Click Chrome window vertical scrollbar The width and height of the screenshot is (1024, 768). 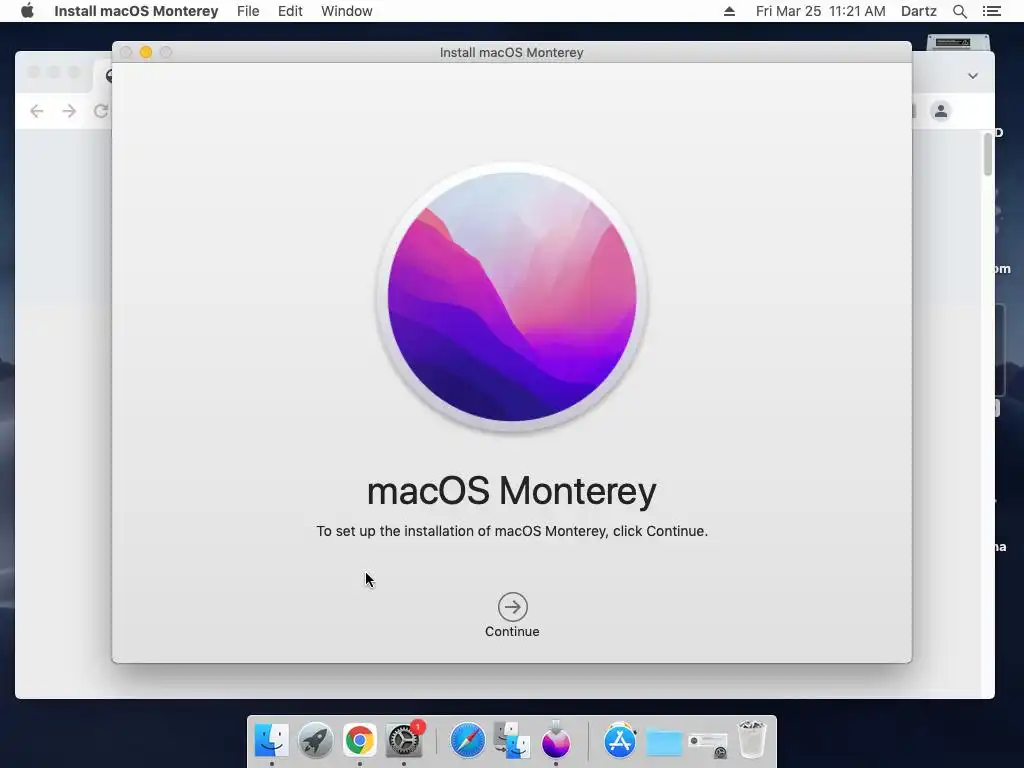[988, 154]
